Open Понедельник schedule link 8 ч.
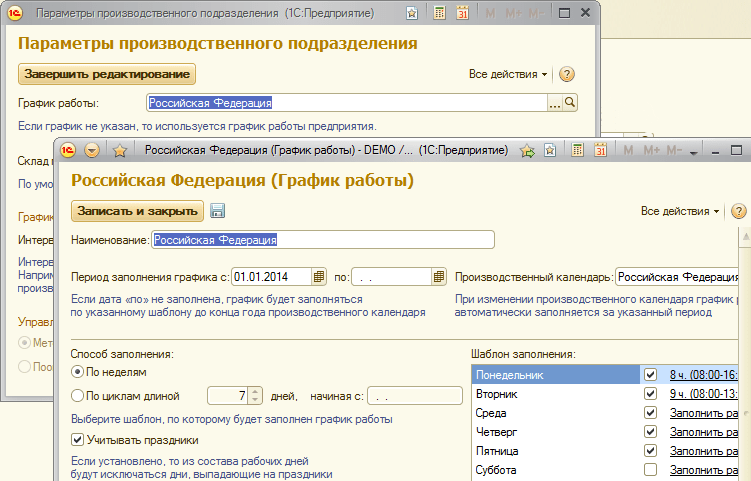This screenshot has height=481, width=751. pos(704,375)
